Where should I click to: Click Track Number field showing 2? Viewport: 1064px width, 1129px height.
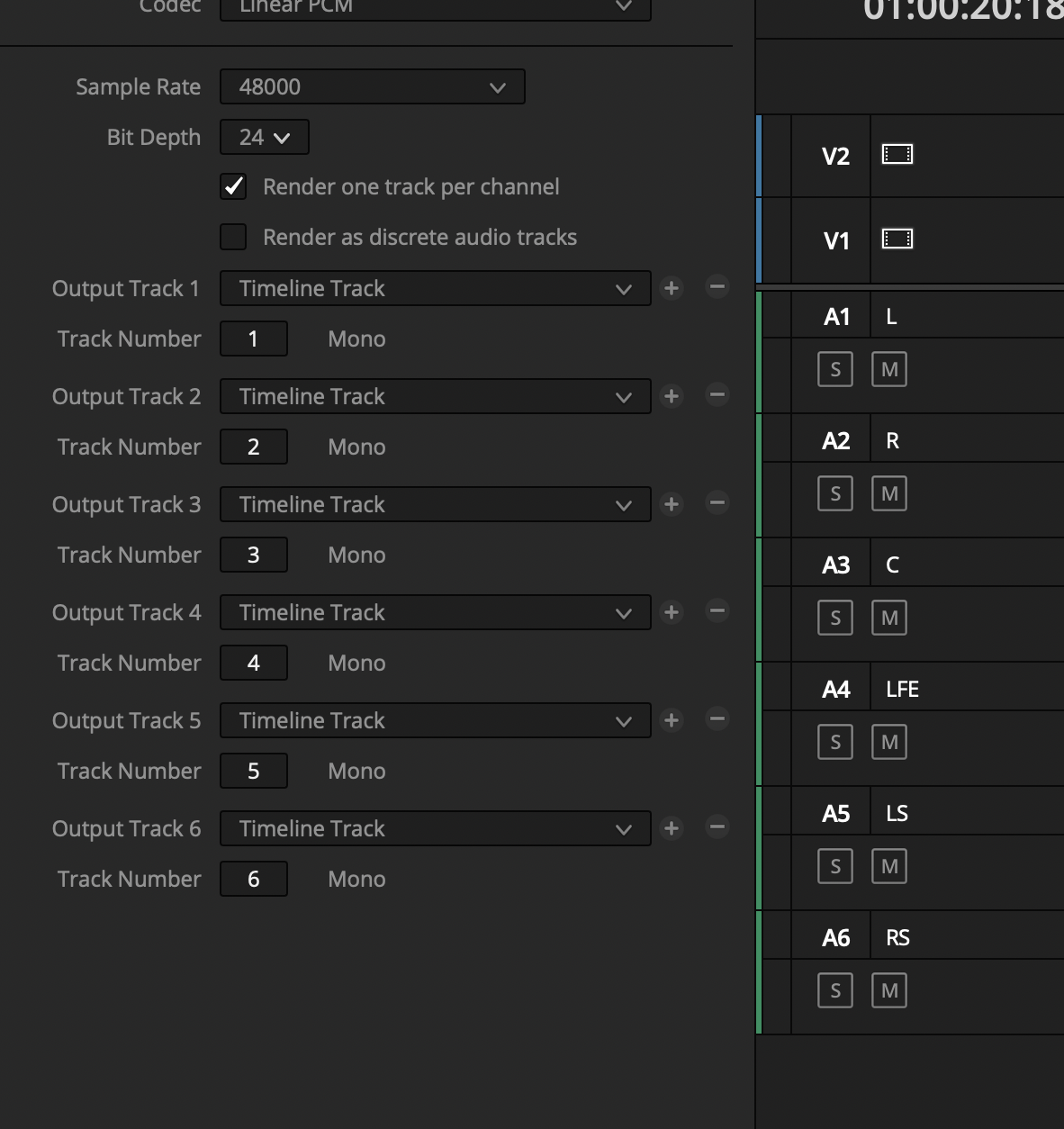[x=254, y=447]
